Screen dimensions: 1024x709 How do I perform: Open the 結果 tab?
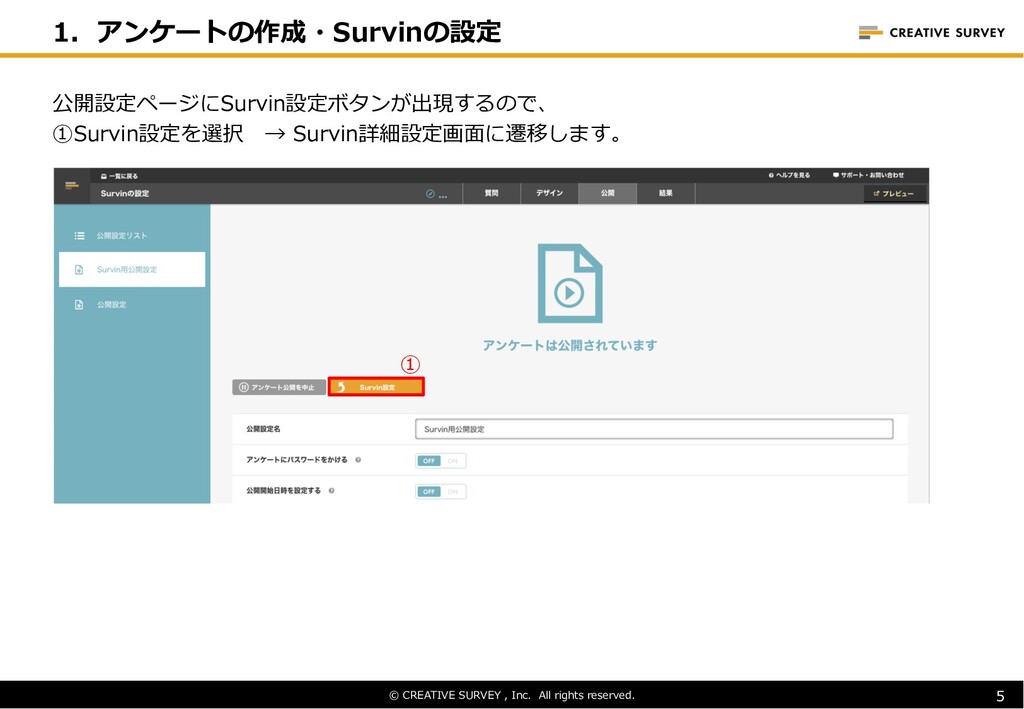tap(665, 193)
